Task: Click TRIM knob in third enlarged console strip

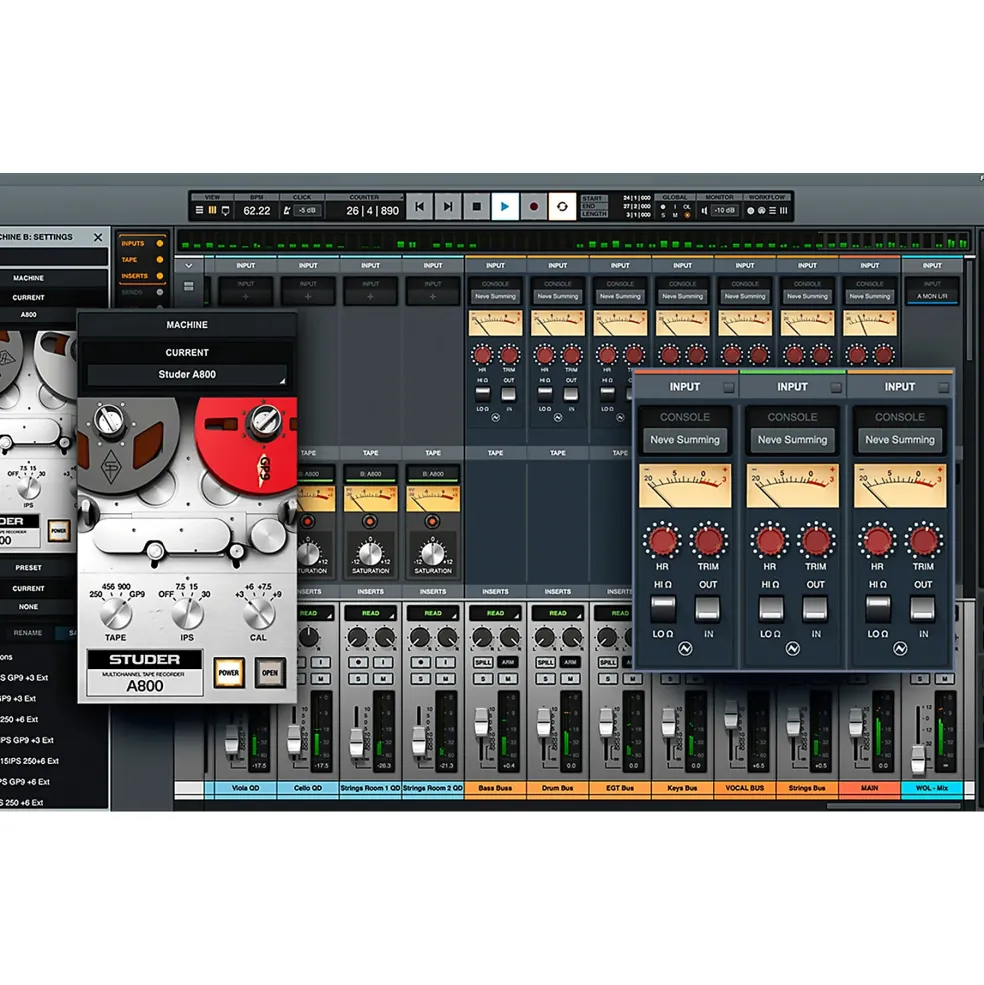Action: click(x=923, y=540)
